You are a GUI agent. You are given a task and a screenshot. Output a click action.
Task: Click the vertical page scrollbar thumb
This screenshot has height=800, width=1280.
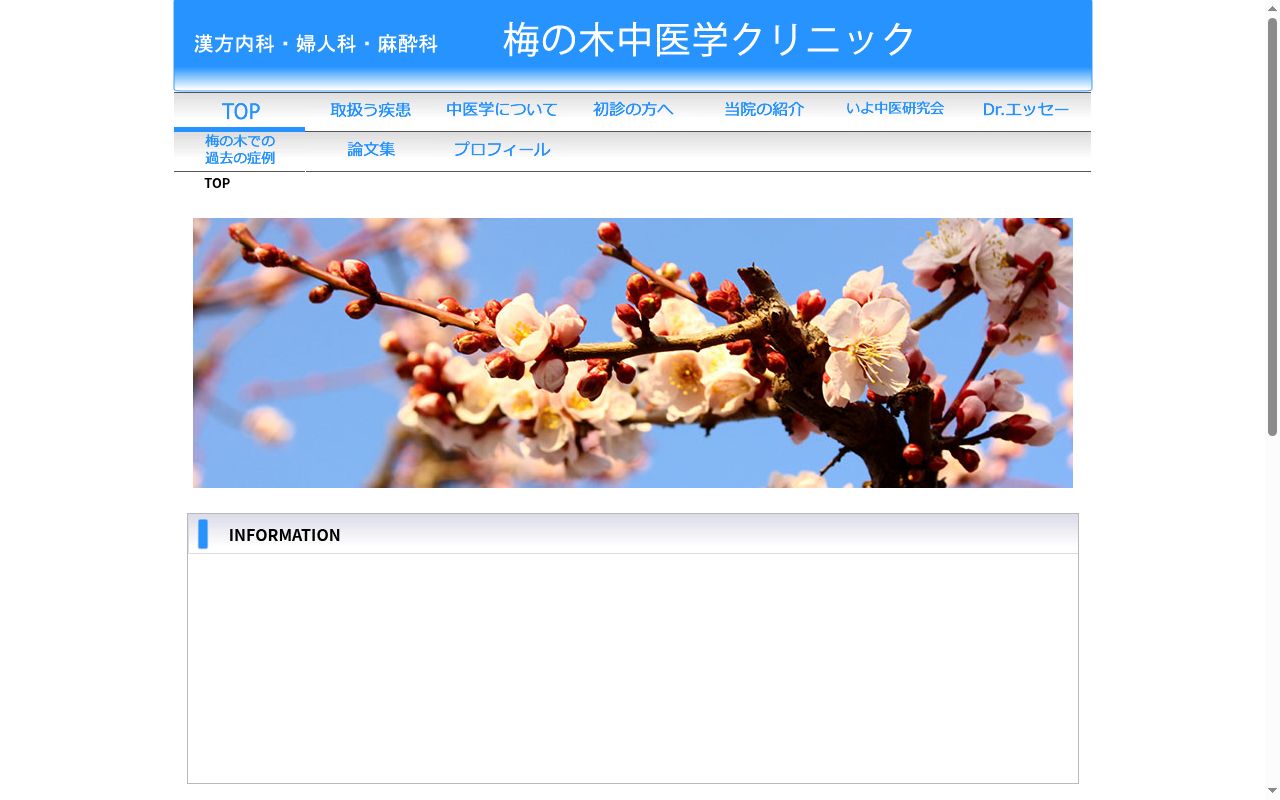pos(1272,227)
